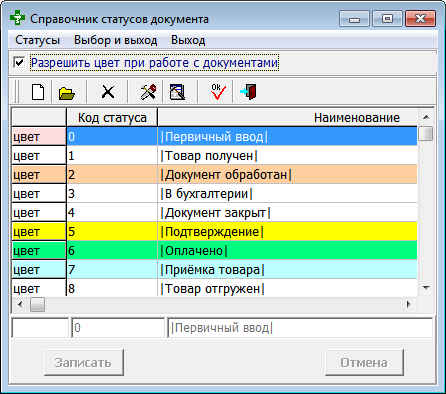Click the horizontal scrollbar thumb

[37, 304]
